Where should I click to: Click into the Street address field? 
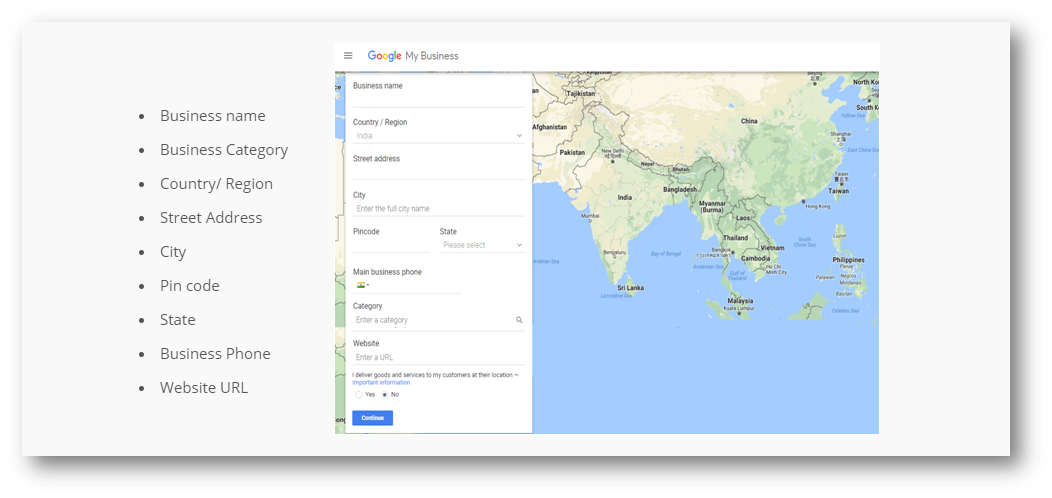pos(438,172)
